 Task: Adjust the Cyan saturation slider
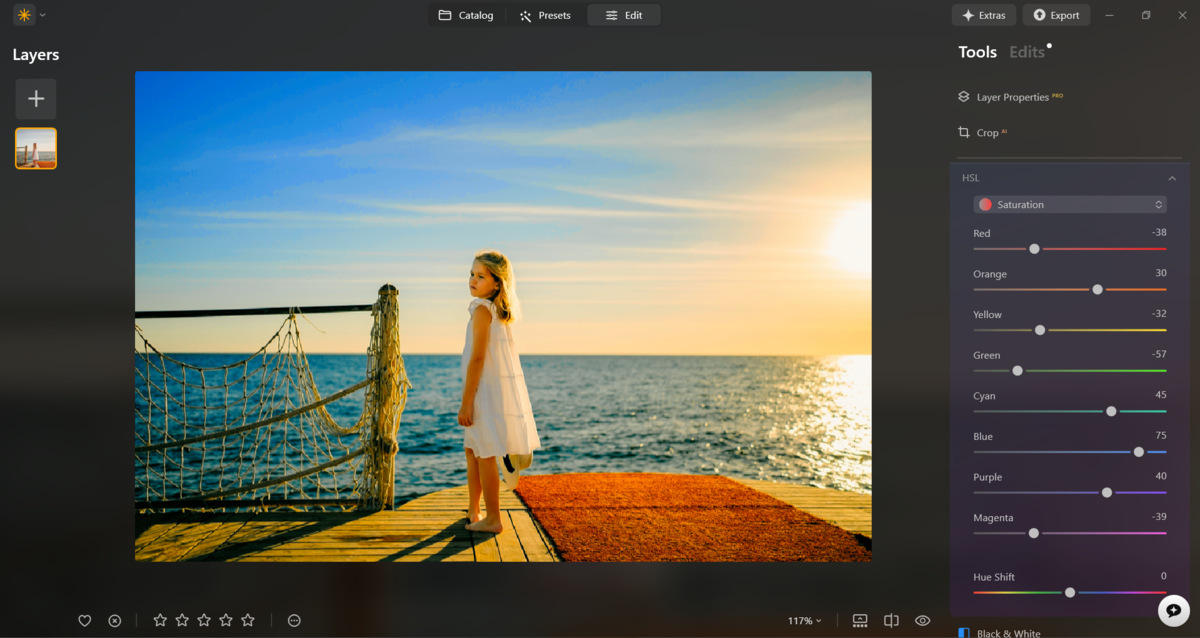pyautogui.click(x=1111, y=411)
